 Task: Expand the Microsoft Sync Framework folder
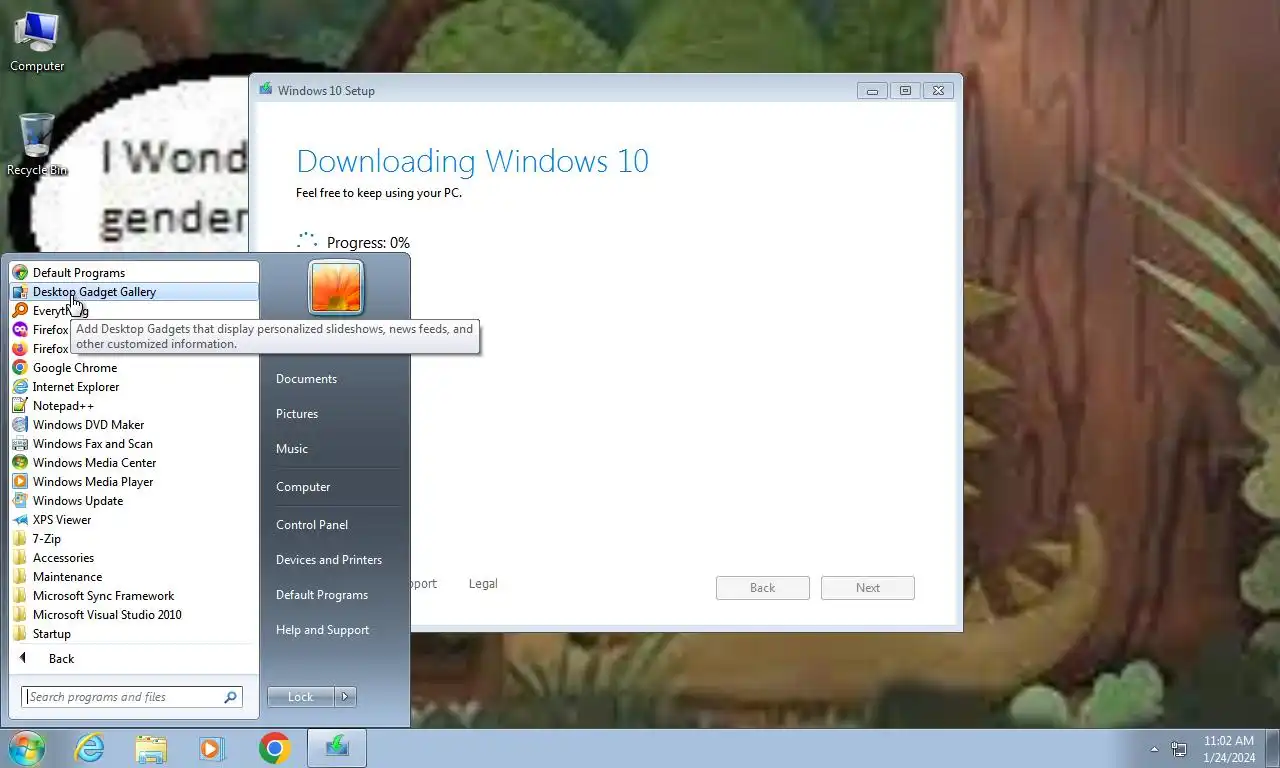[x=134, y=595]
